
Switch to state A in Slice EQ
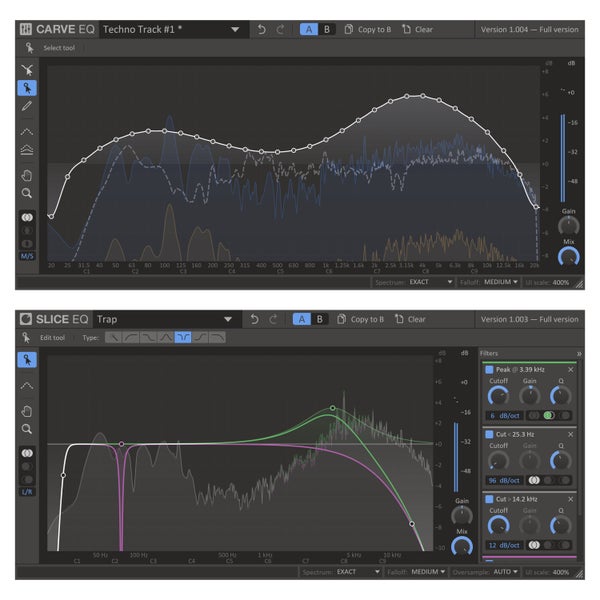click(302, 319)
